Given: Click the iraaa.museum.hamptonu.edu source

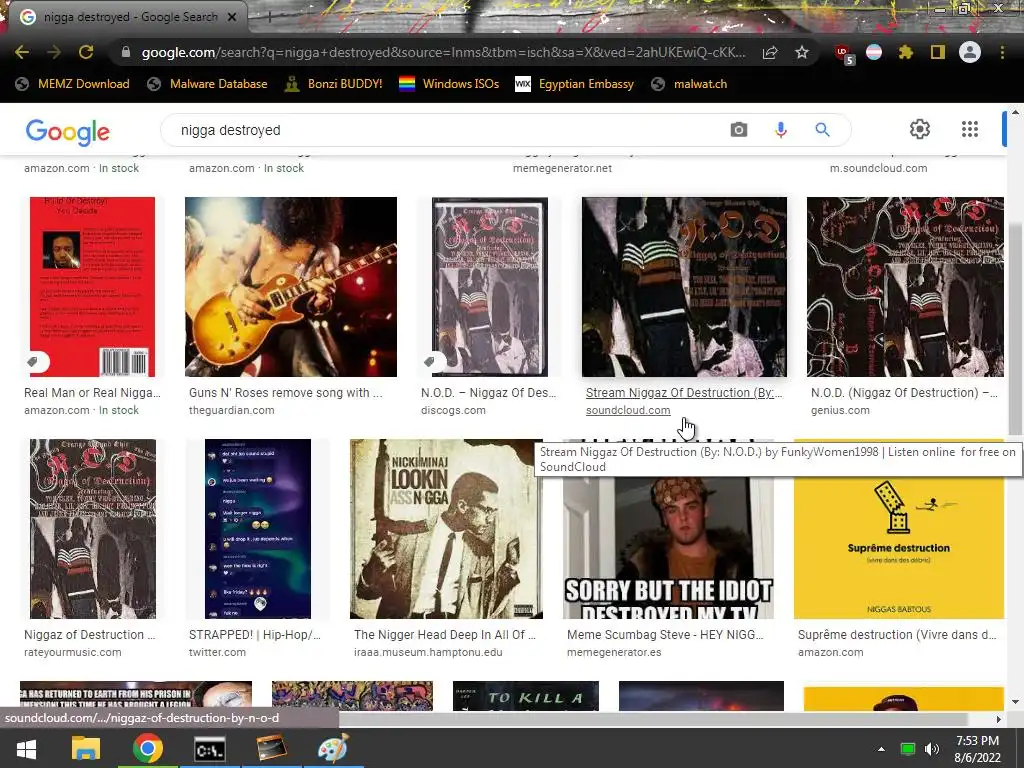Looking at the screenshot, I should [x=428, y=652].
